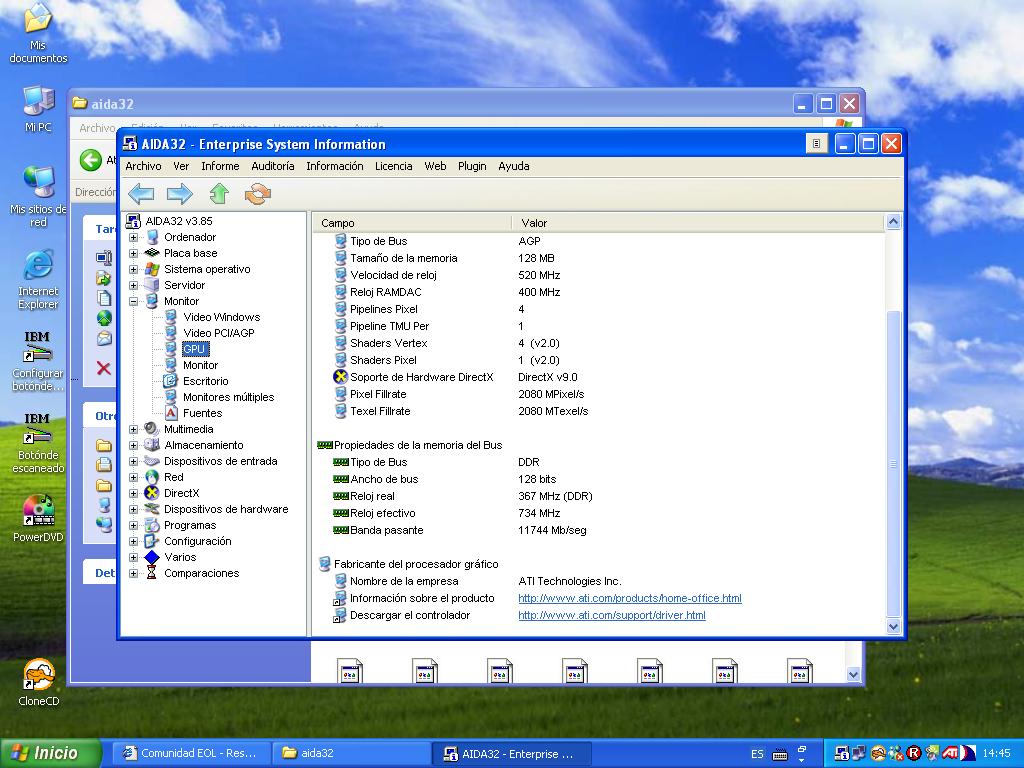Go back with the blue left arrow
1024x768 pixels.
(141, 193)
